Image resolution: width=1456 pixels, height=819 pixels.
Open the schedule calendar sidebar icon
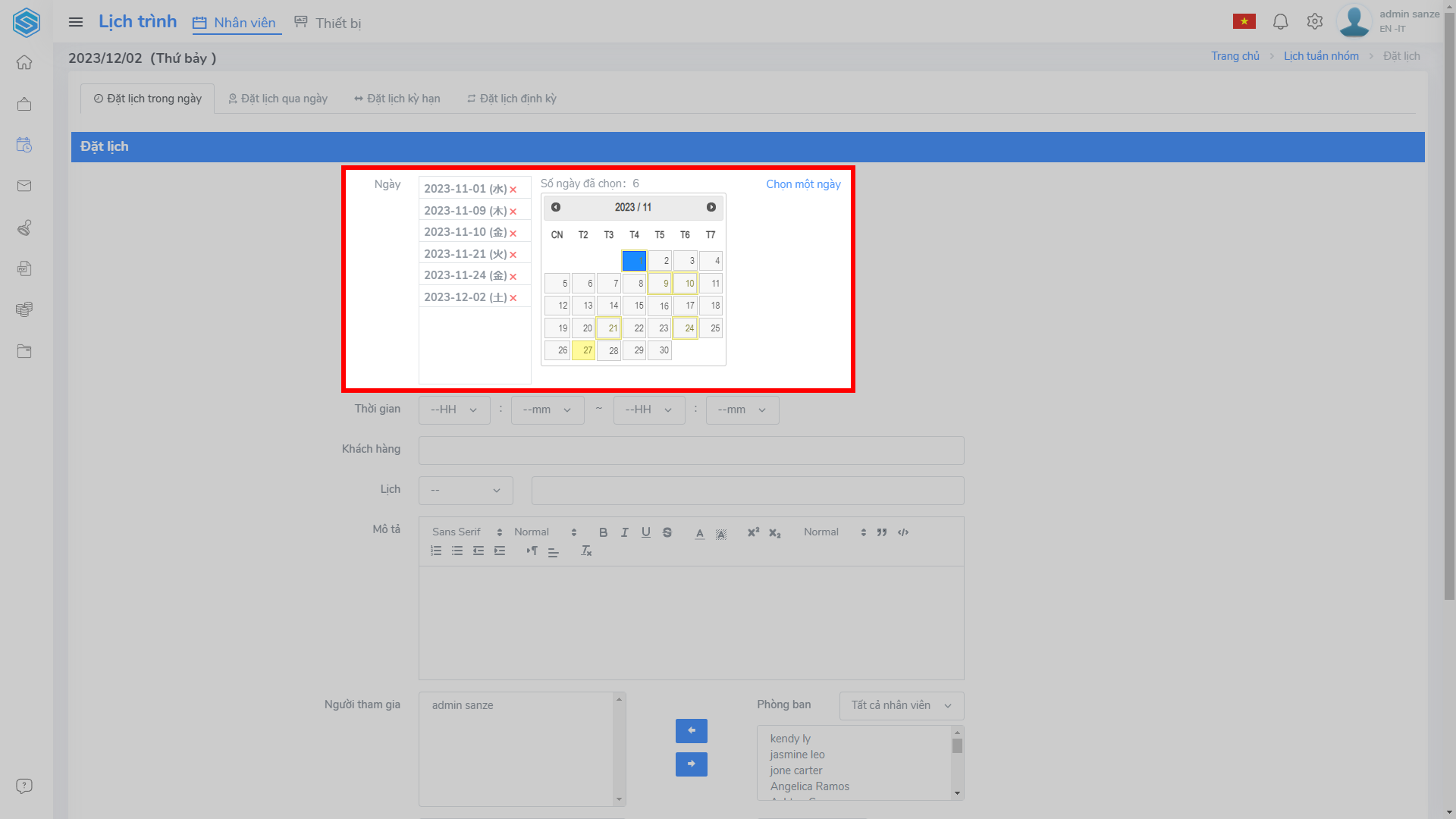(24, 145)
